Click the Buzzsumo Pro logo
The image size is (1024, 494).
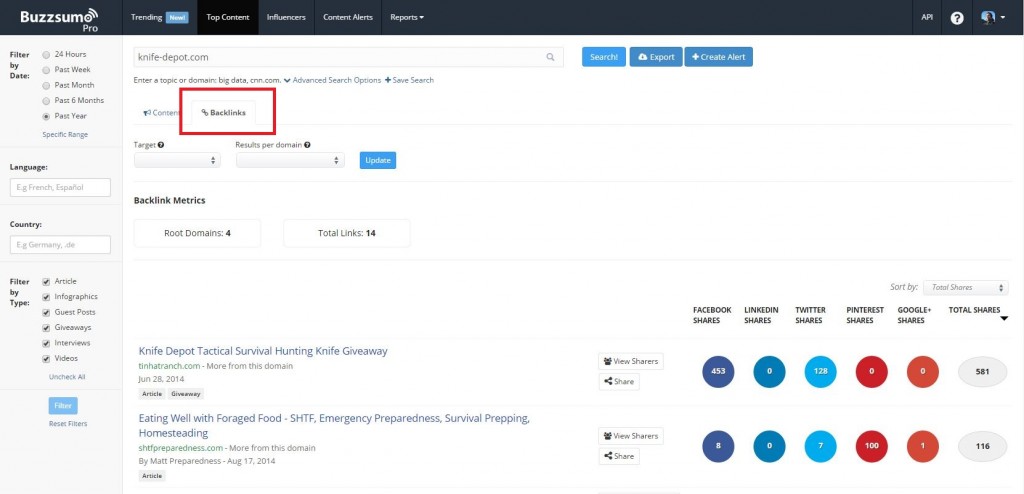pyautogui.click(x=59, y=20)
